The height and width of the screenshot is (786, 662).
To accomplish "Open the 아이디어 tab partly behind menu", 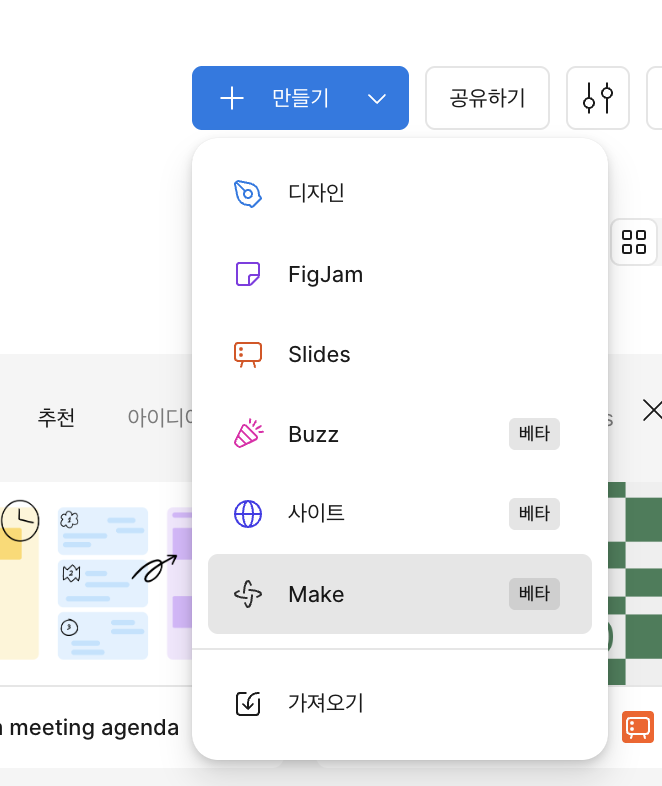I will tap(160, 417).
